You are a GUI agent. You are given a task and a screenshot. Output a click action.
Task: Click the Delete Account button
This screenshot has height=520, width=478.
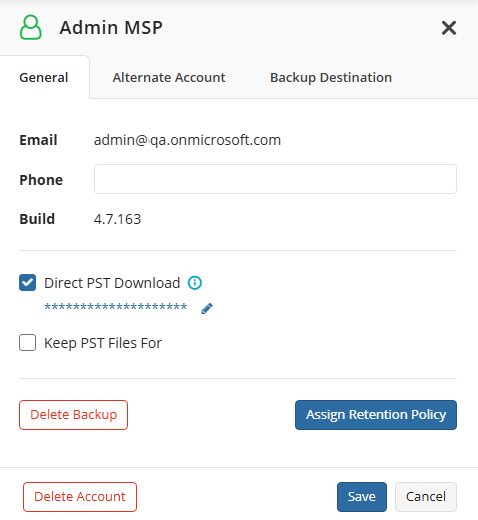pos(80,497)
